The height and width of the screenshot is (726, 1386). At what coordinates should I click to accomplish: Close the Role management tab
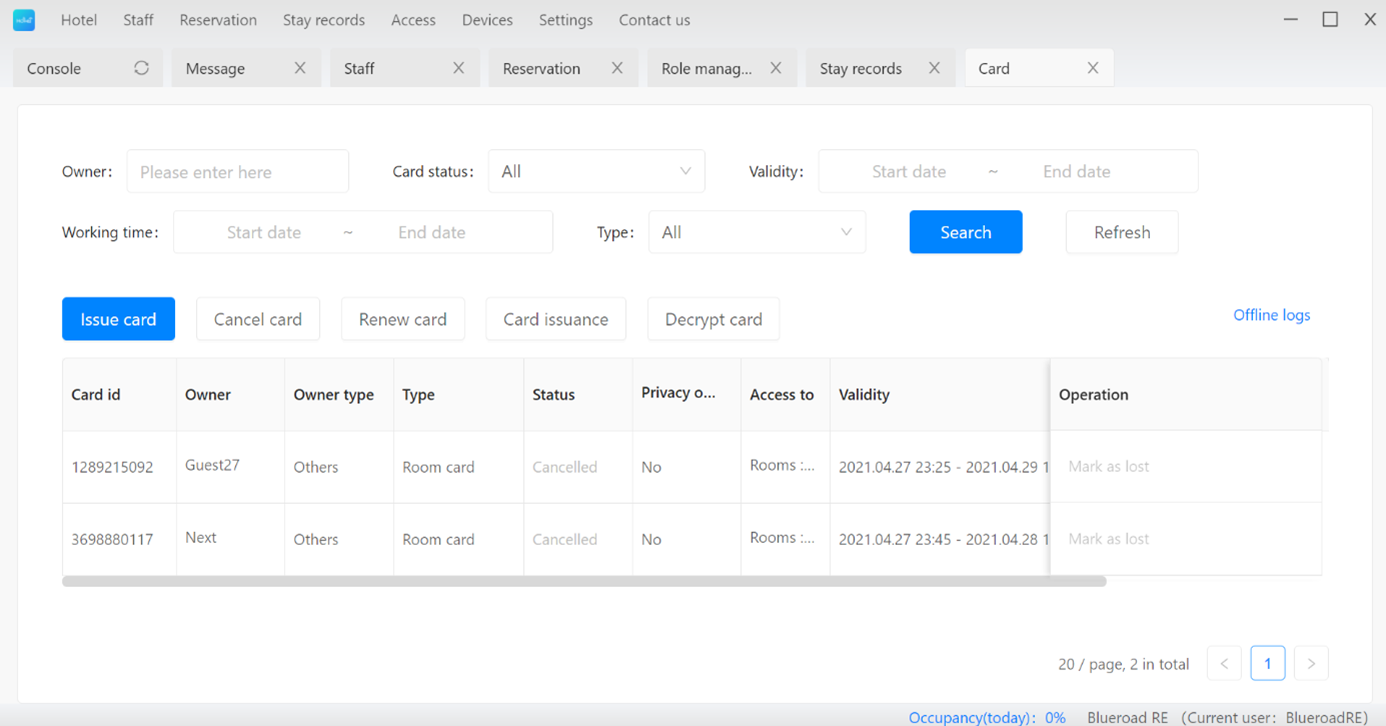point(776,68)
